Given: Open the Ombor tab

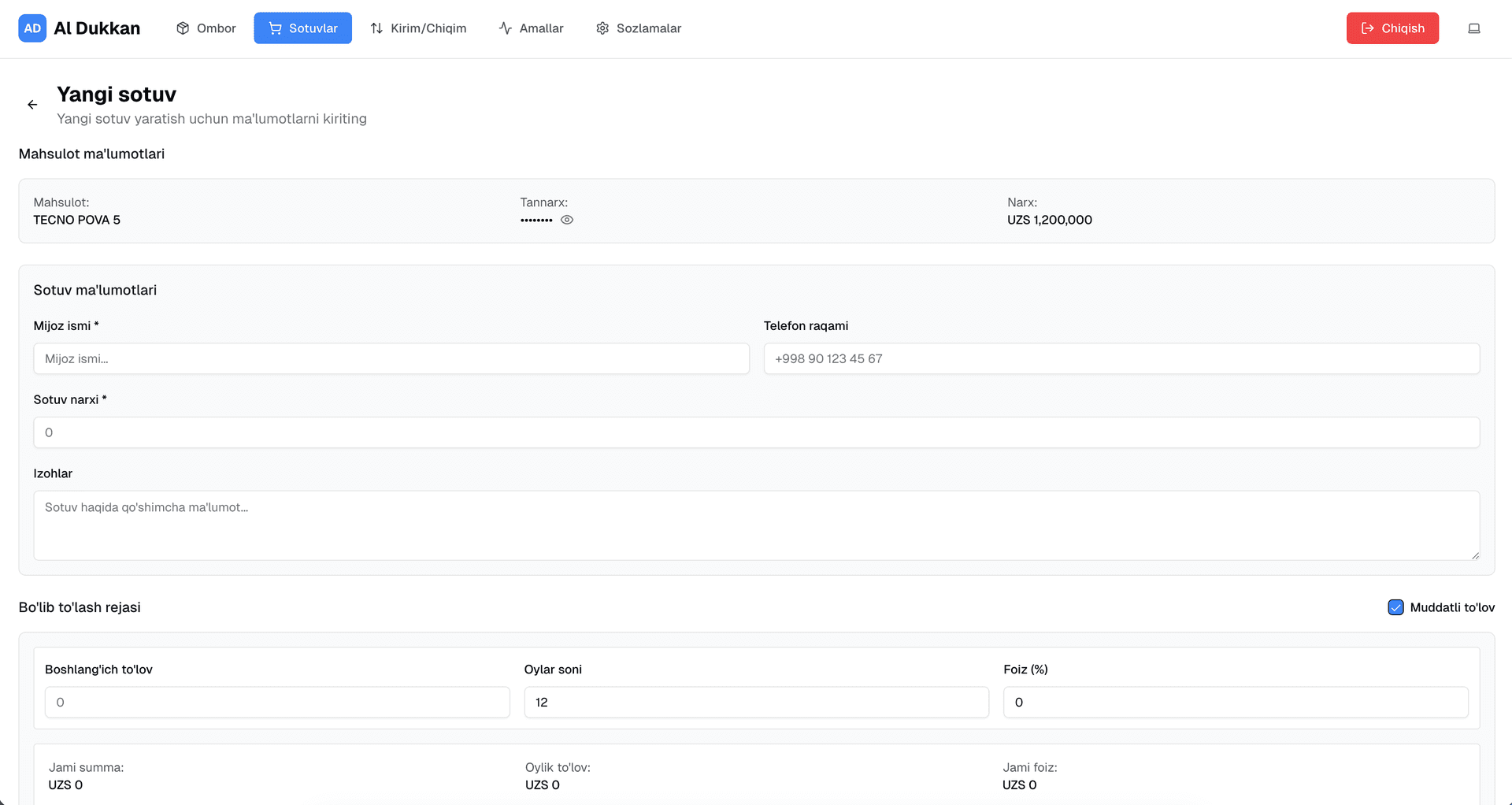Looking at the screenshot, I should (x=206, y=28).
